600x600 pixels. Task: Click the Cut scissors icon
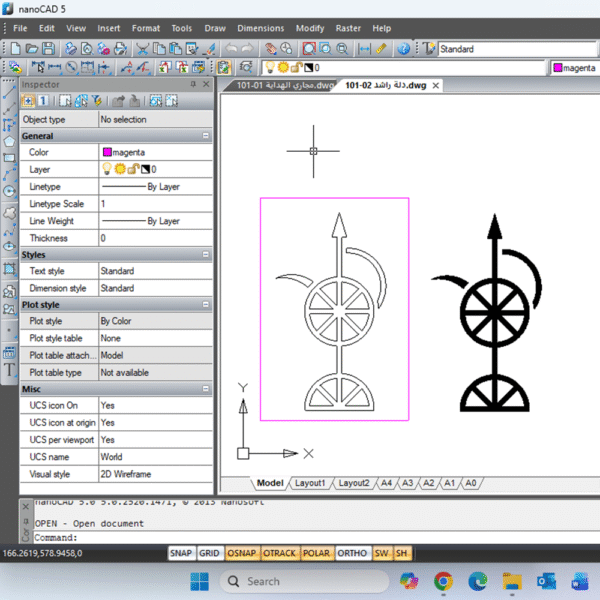[143, 48]
